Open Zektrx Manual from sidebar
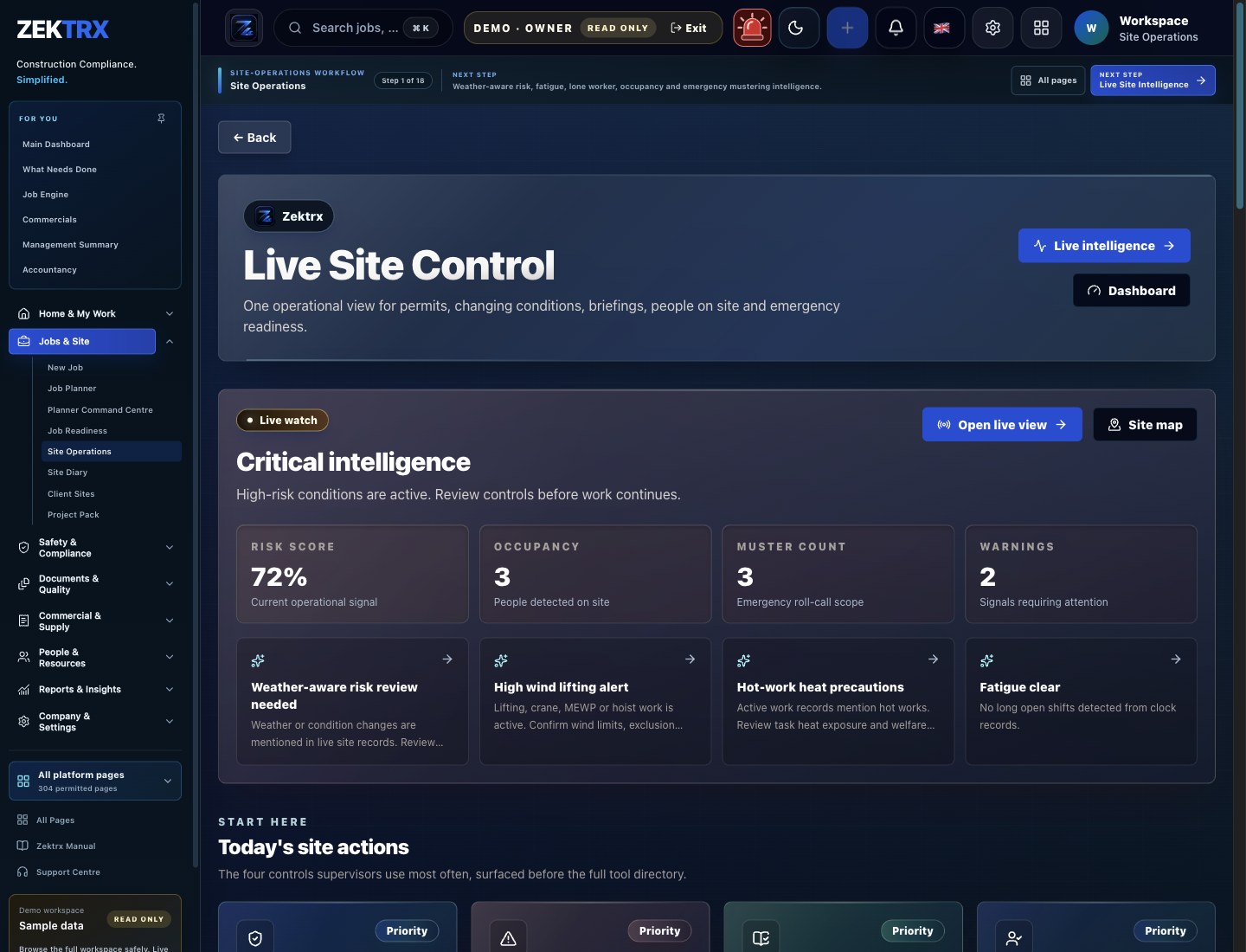This screenshot has width=1246, height=952. [66, 846]
